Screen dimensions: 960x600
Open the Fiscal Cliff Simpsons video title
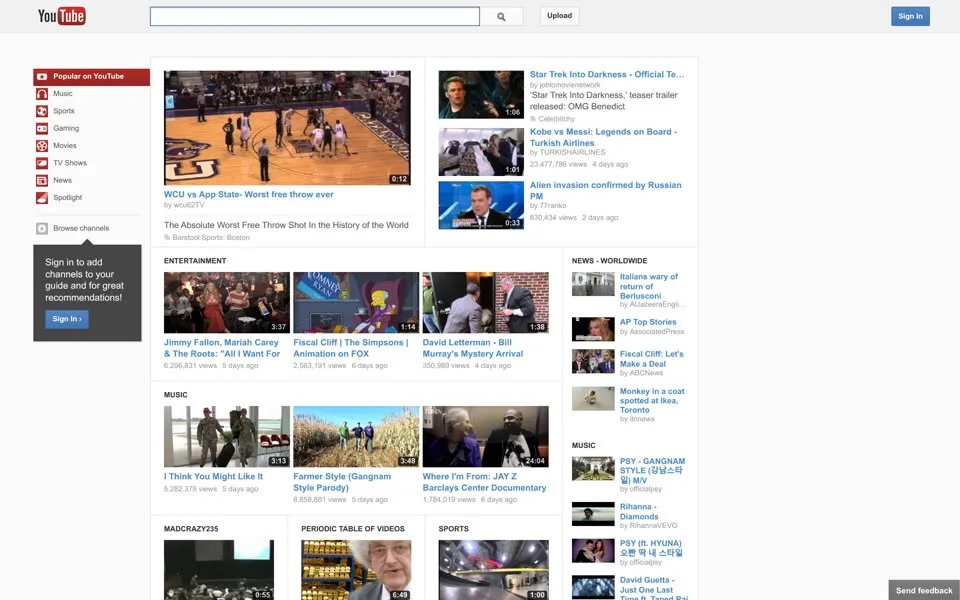click(x=351, y=348)
